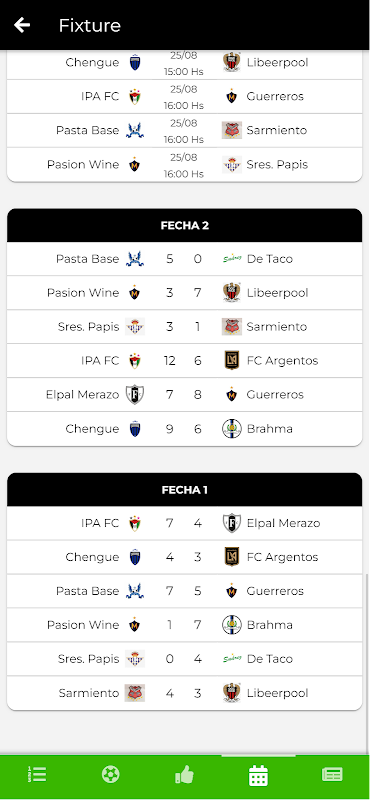Screen dimensions: 370x800
Task: Tap FC Argentos crest in Fecha 1
Action: (x=232, y=557)
